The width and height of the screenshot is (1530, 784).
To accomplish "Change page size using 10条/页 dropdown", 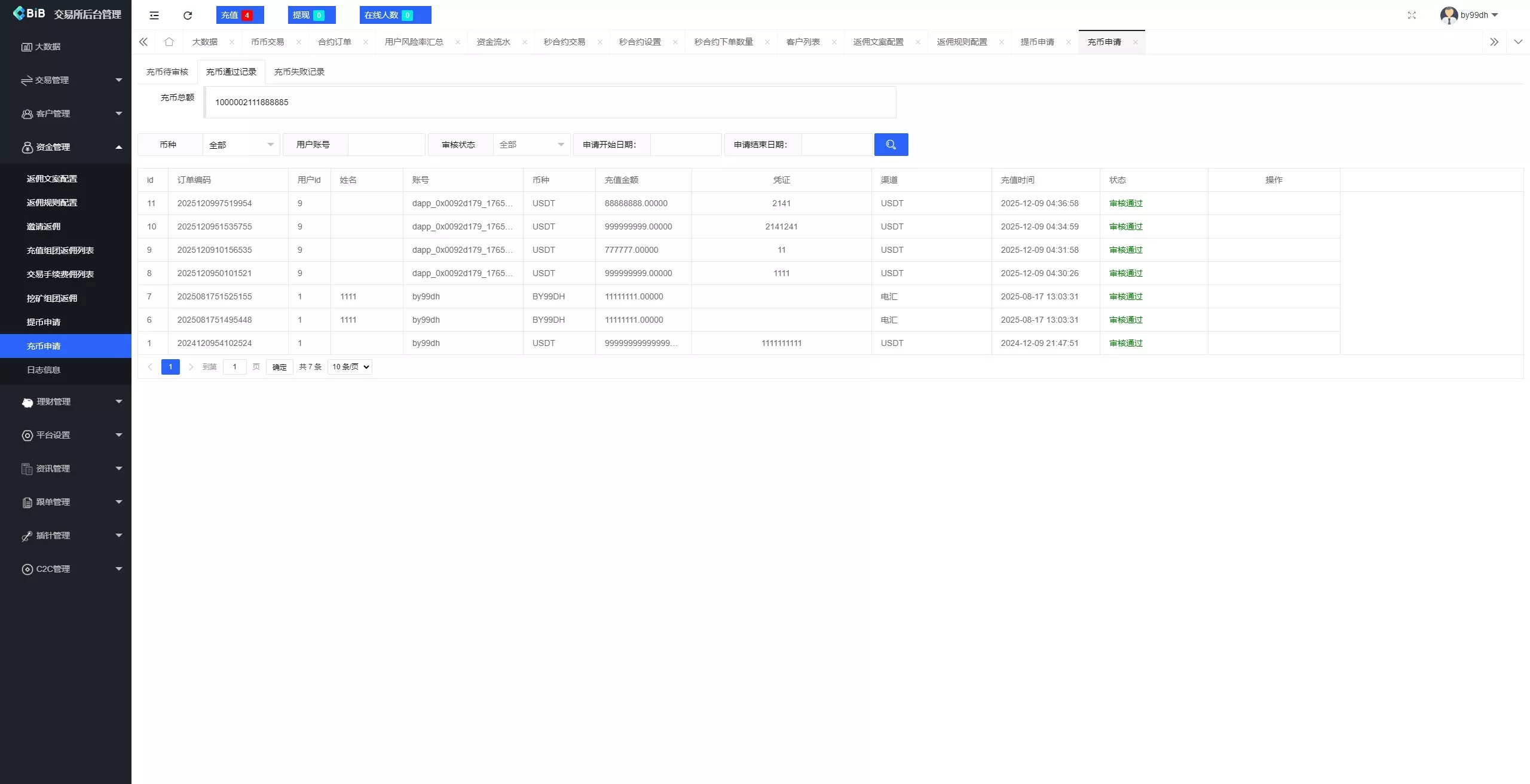I will pyautogui.click(x=349, y=366).
